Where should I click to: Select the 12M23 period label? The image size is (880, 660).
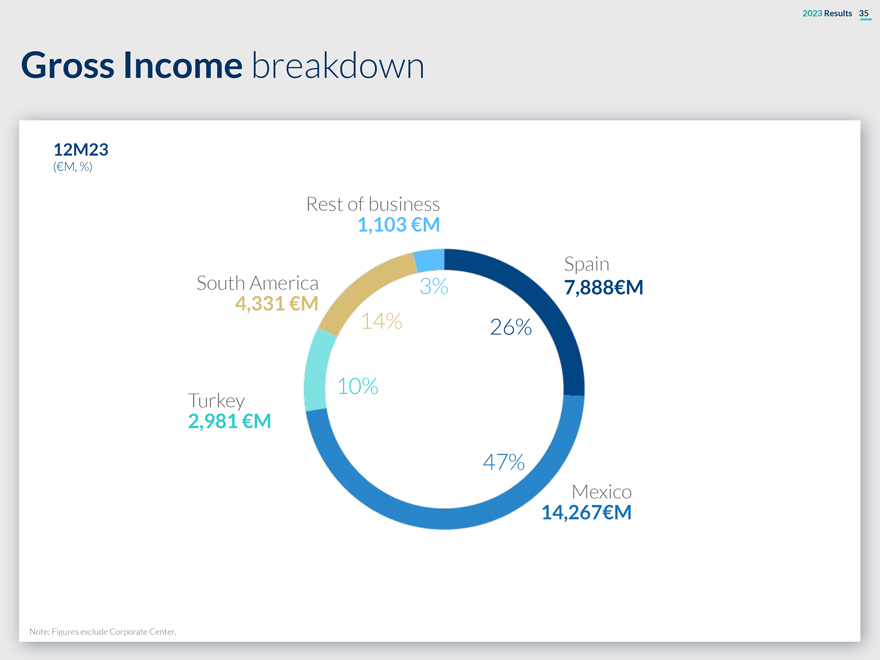click(80, 150)
